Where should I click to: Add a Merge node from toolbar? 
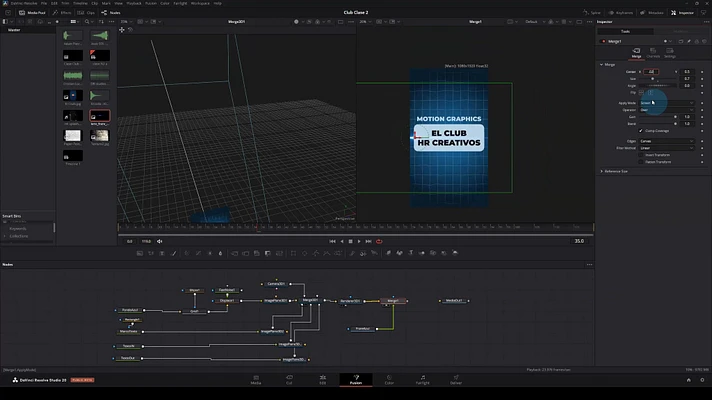point(234,253)
